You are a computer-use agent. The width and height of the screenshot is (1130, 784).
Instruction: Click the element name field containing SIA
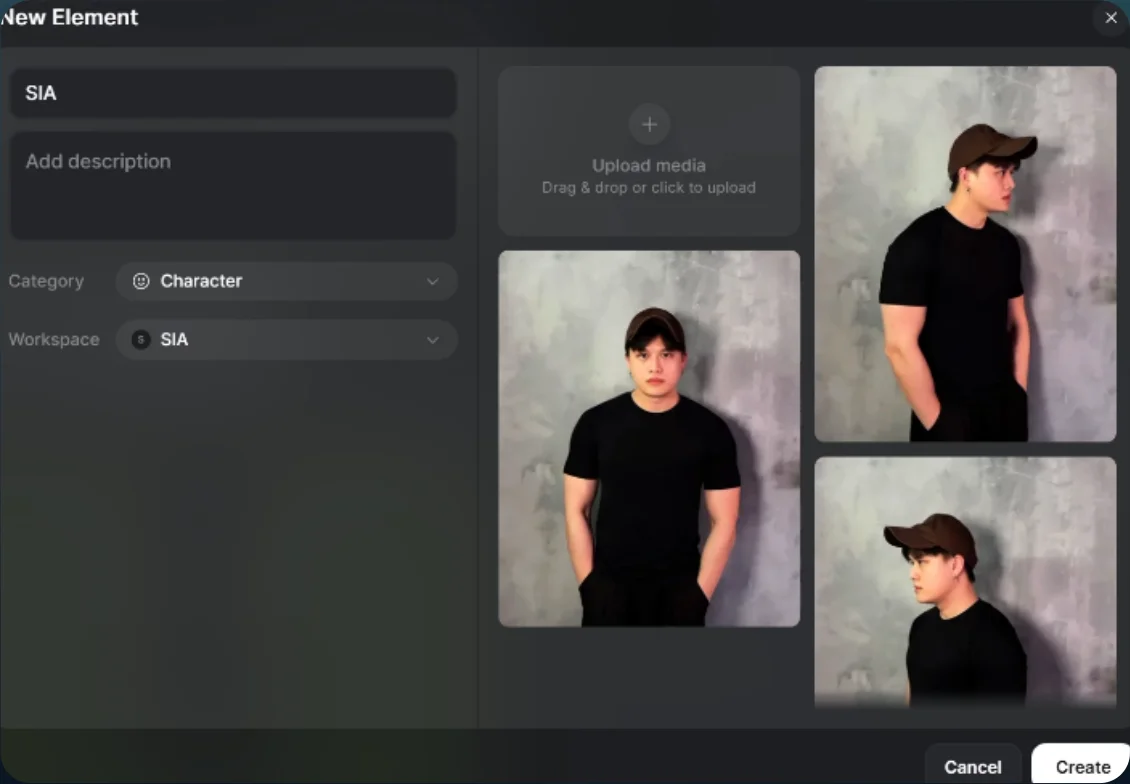[x=233, y=93]
